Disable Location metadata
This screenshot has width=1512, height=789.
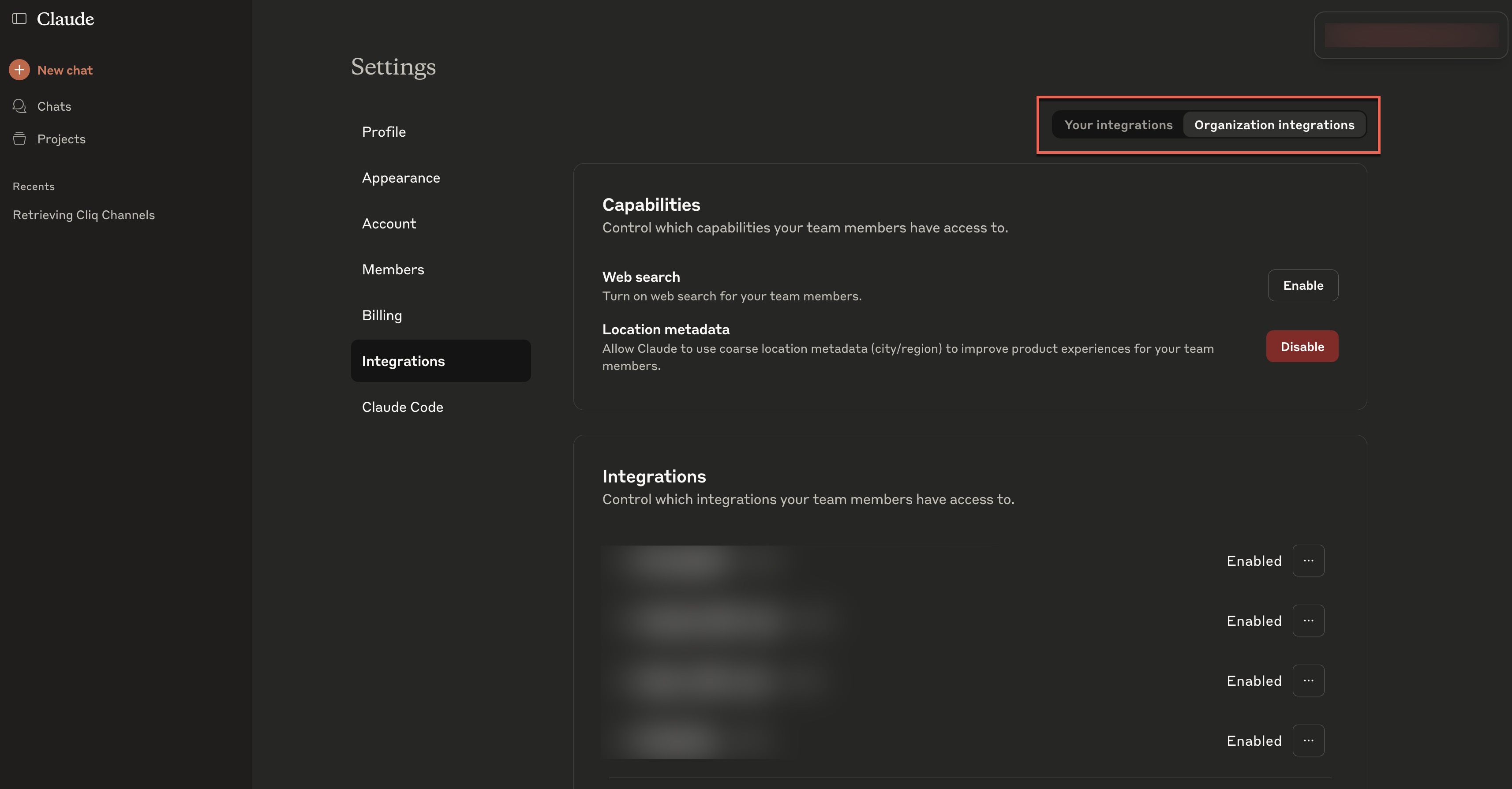(1302, 346)
